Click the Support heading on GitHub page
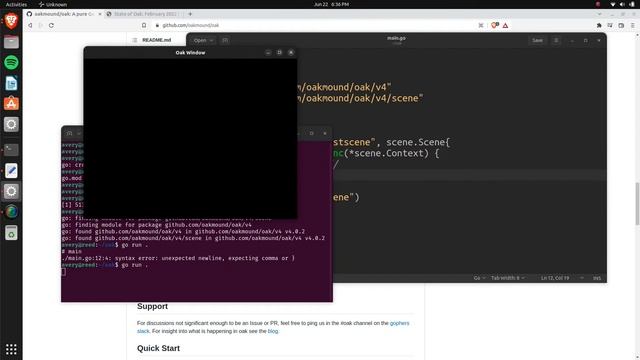This screenshot has width=640, height=360. coord(152,306)
